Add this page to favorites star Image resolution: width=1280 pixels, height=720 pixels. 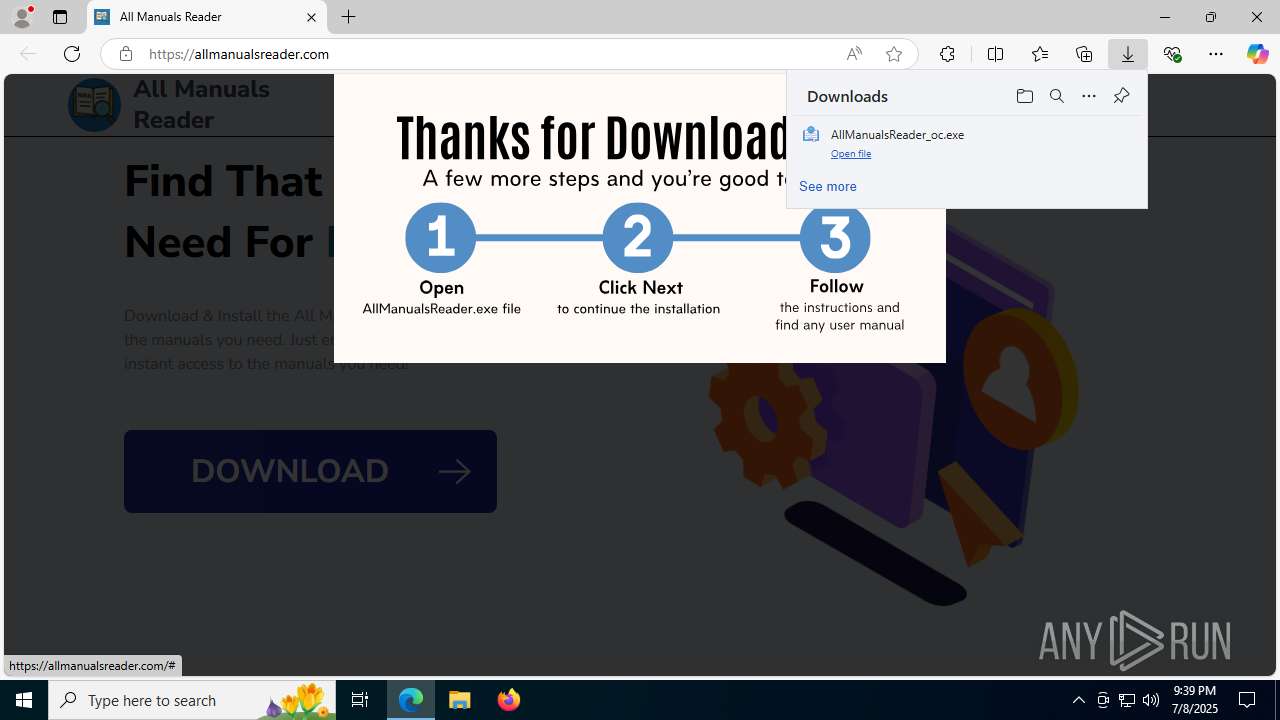point(894,54)
